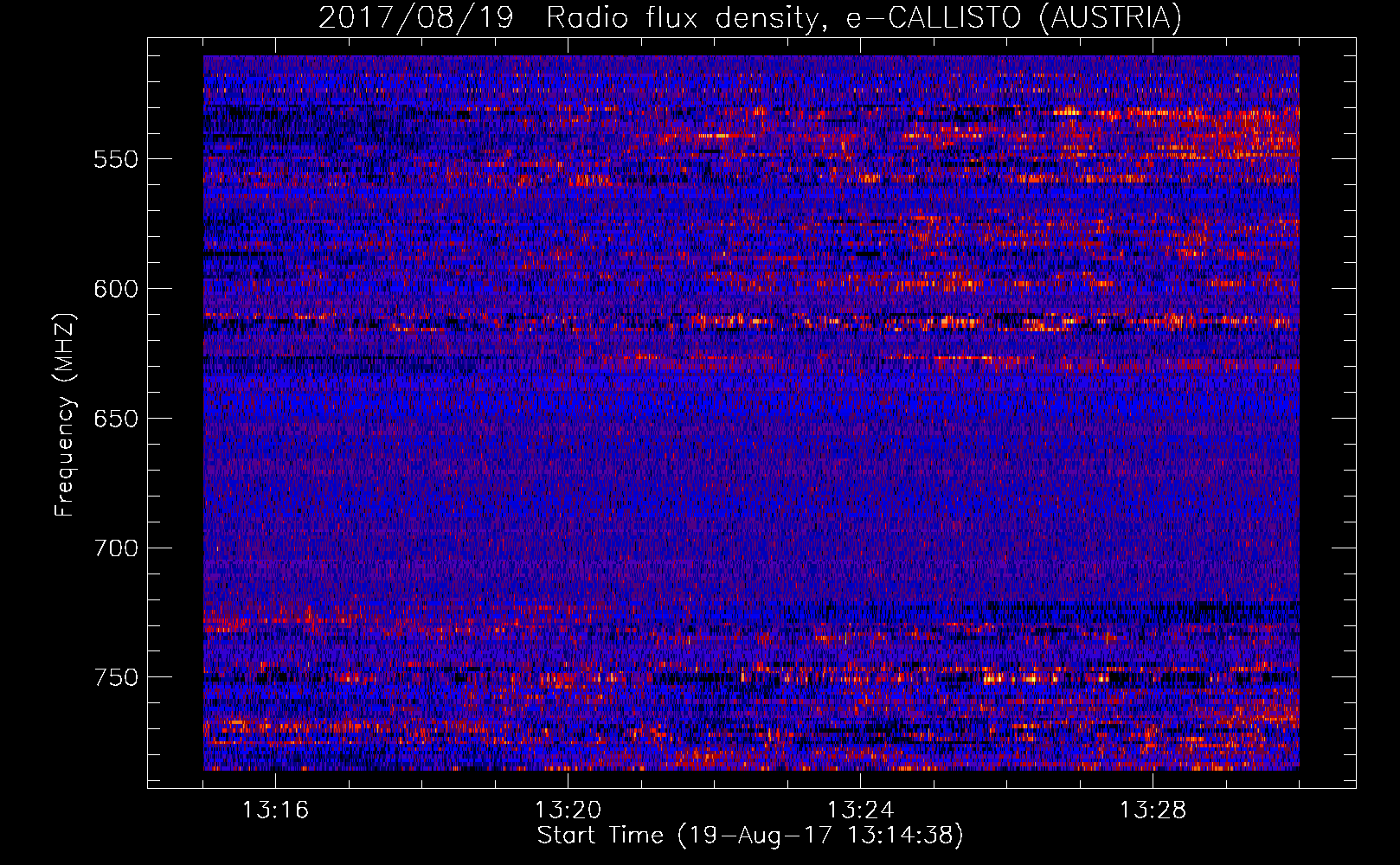
Task: Click the 550 frequency tick label
Action: point(116,159)
